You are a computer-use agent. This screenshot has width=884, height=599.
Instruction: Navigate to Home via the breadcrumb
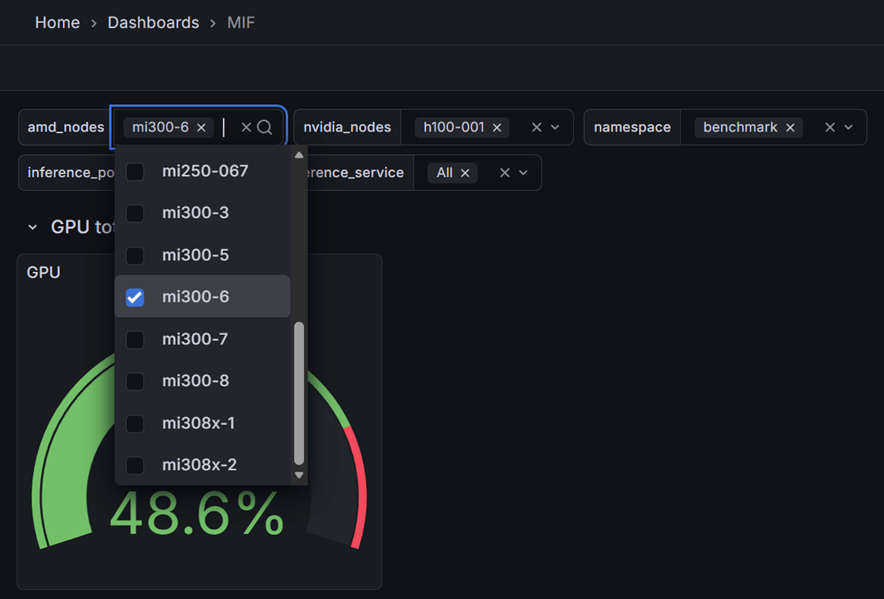57,22
